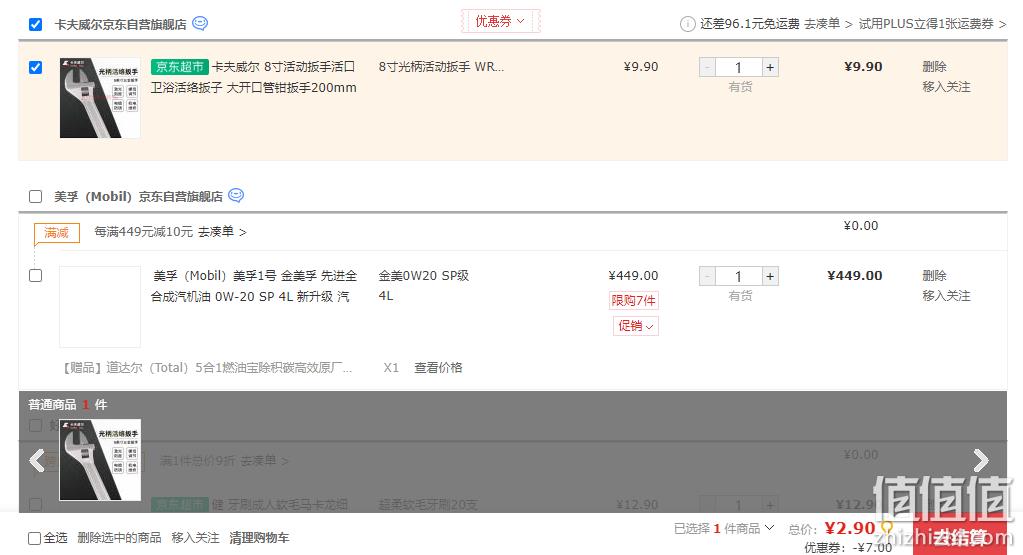Delete the Mobil oil item via 删除
Viewport: 1023px width, 555px height.
934,275
